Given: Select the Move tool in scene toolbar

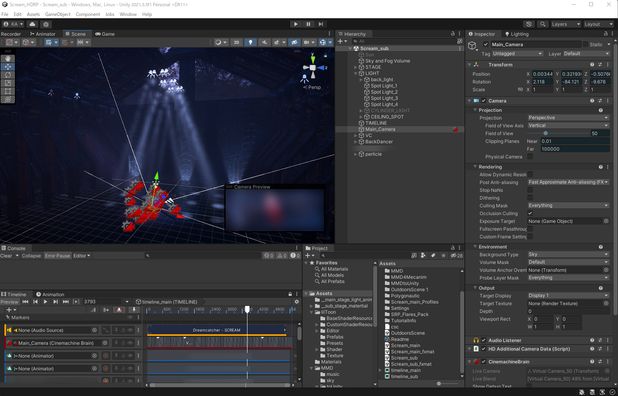Looking at the screenshot, I should (x=8, y=67).
